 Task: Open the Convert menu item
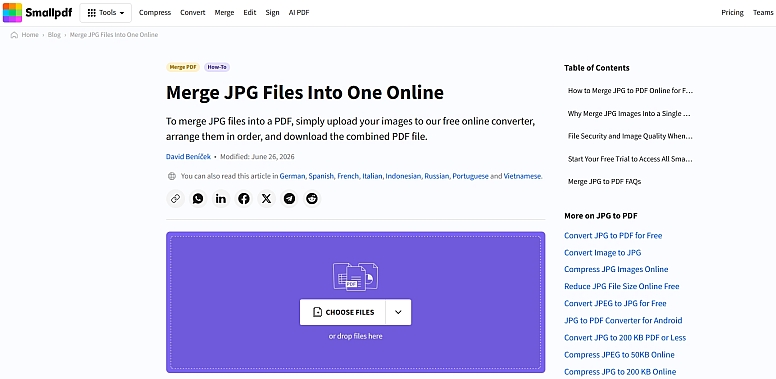point(193,13)
